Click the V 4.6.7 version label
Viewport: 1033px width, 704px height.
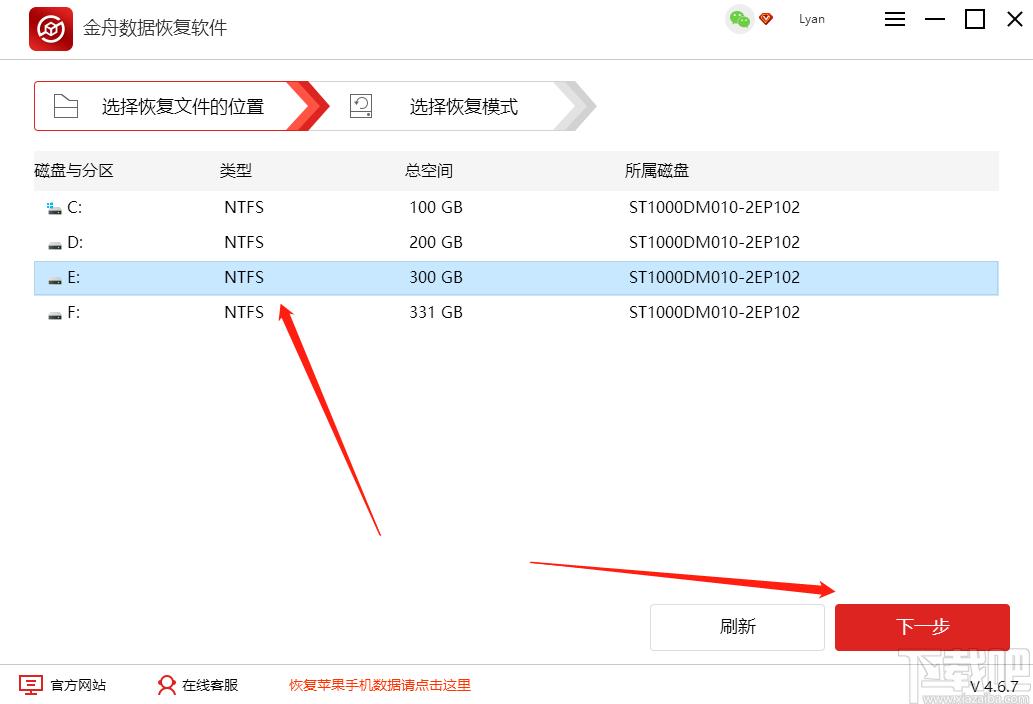pyautogui.click(x=994, y=686)
